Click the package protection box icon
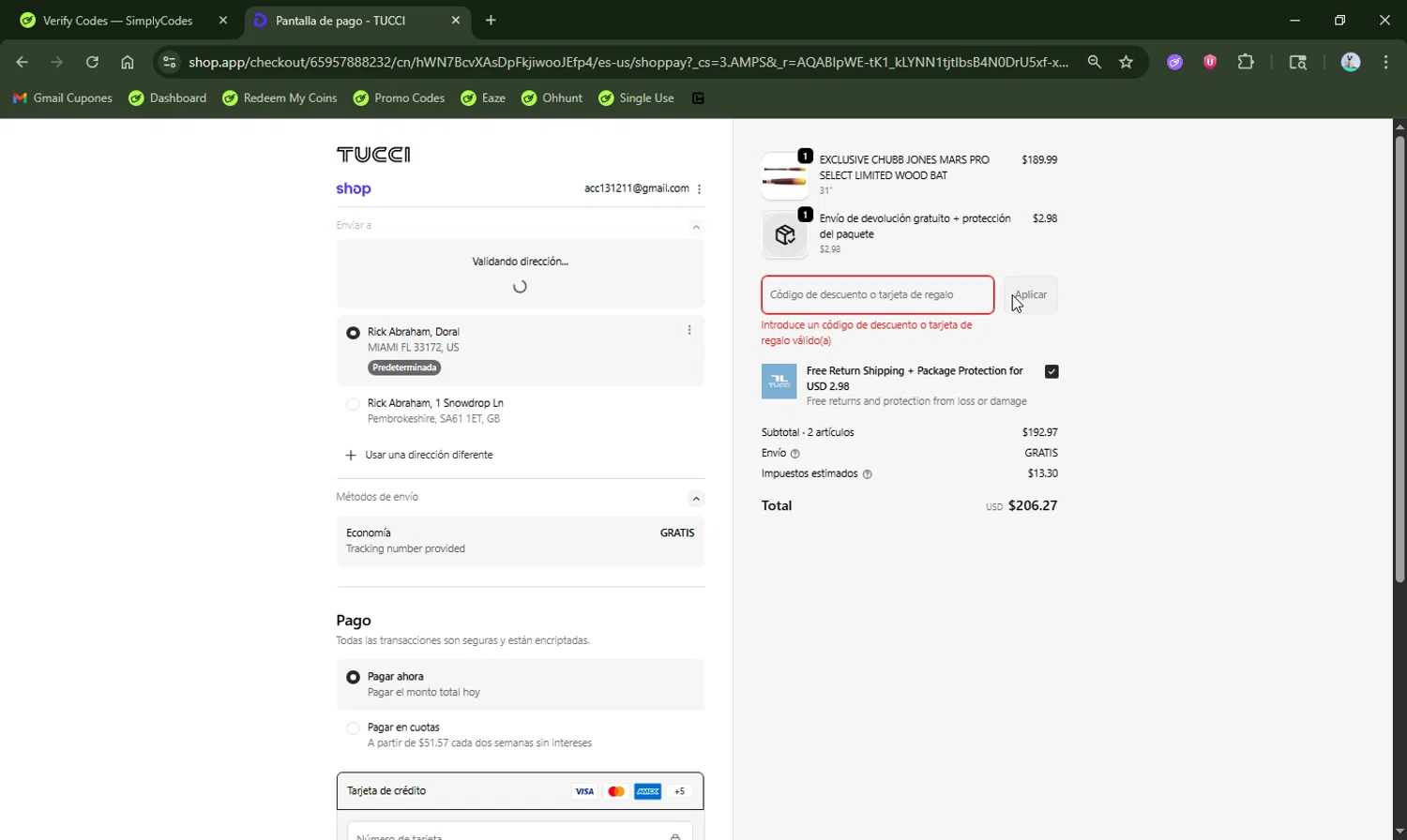Image resolution: width=1407 pixels, height=840 pixels. pos(785,234)
